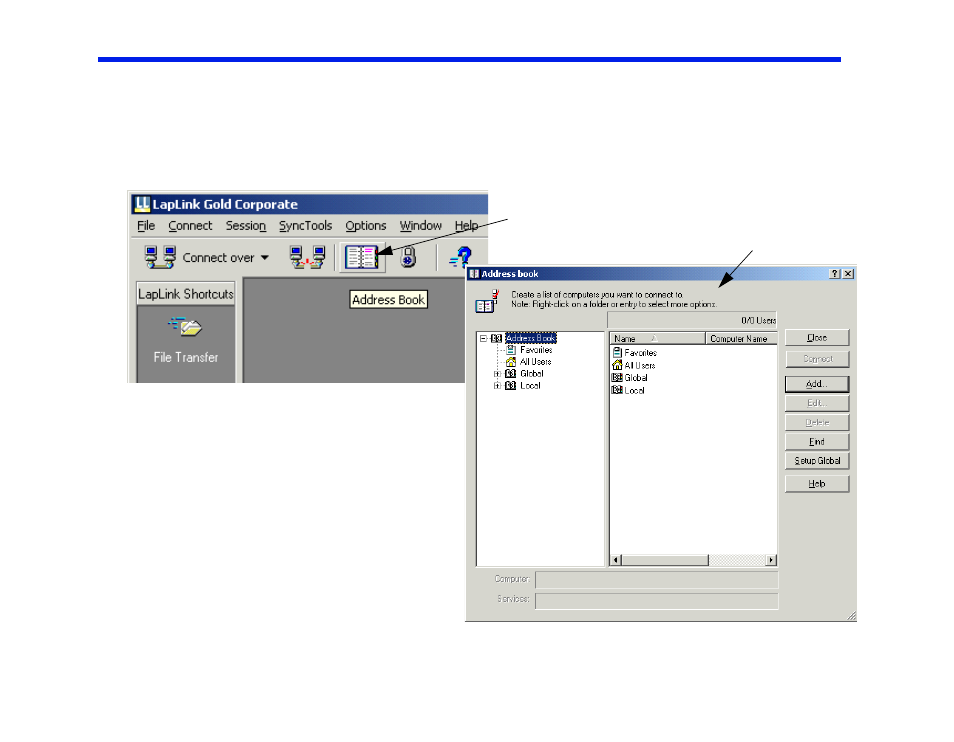Expand the Global tree node
The image size is (954, 742).
497,374
